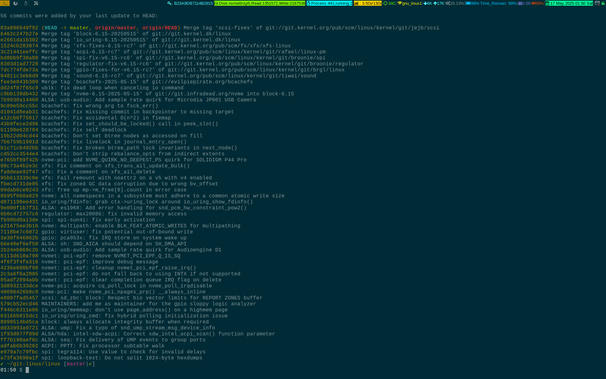Image resolution: width=606 pixels, height=379 pixels.
Task: Click the yellow memory usage 3.5G block
Action: [368, 3]
